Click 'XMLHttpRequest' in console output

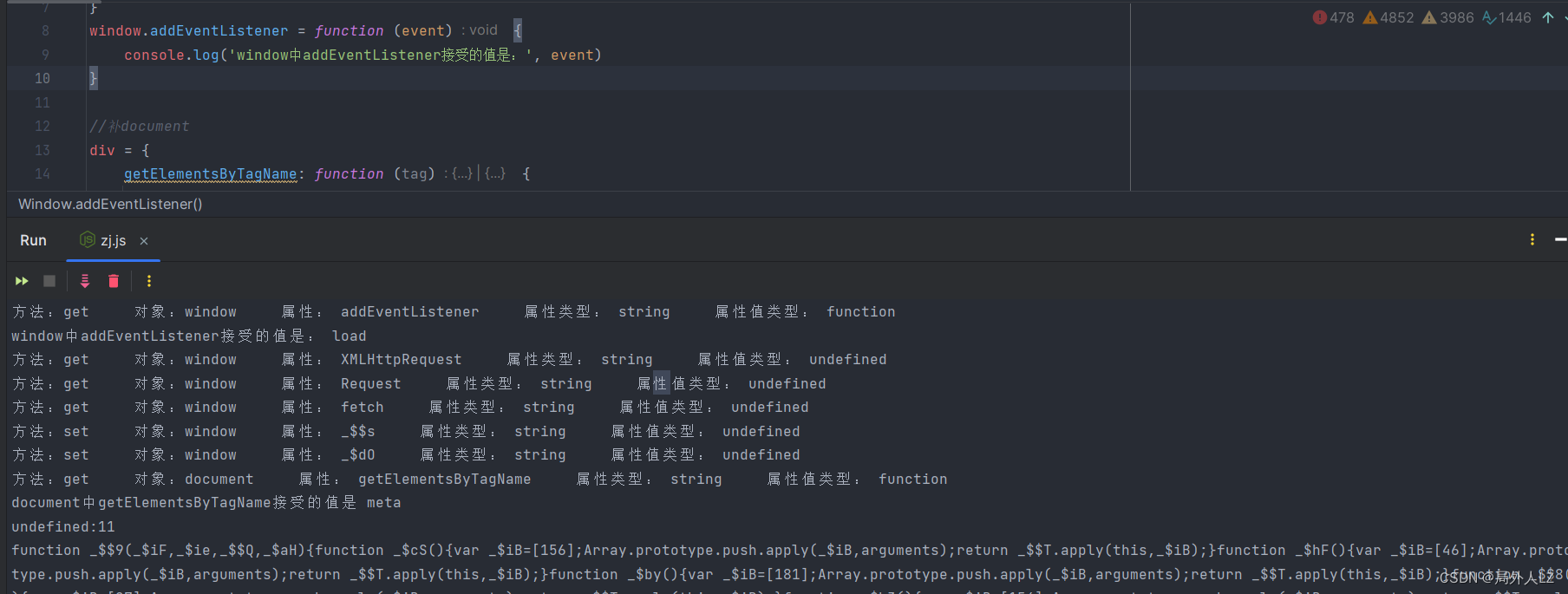(x=401, y=359)
